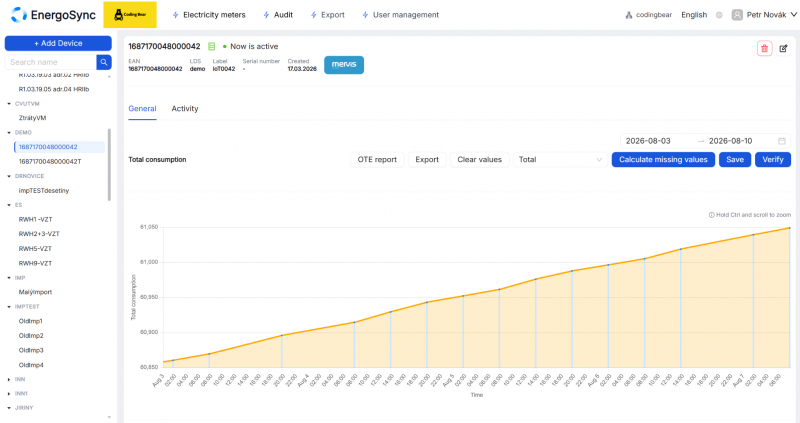Click the sidebar vertical scrollbar
Image resolution: width=800 pixels, height=423 pixels.
pyautogui.click(x=109, y=164)
